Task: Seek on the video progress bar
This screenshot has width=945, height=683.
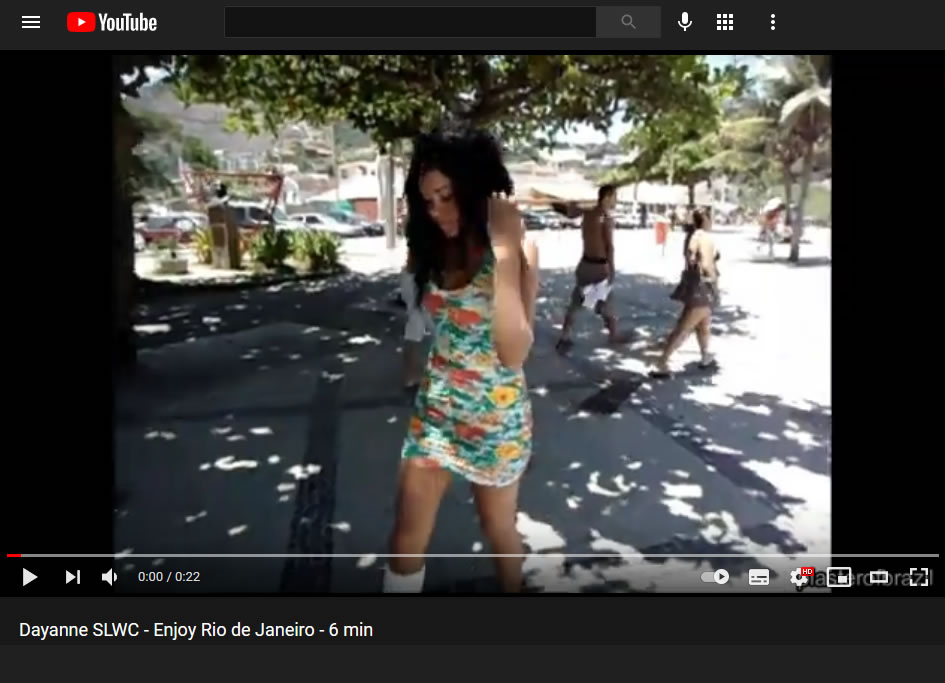Action: click(x=470, y=555)
